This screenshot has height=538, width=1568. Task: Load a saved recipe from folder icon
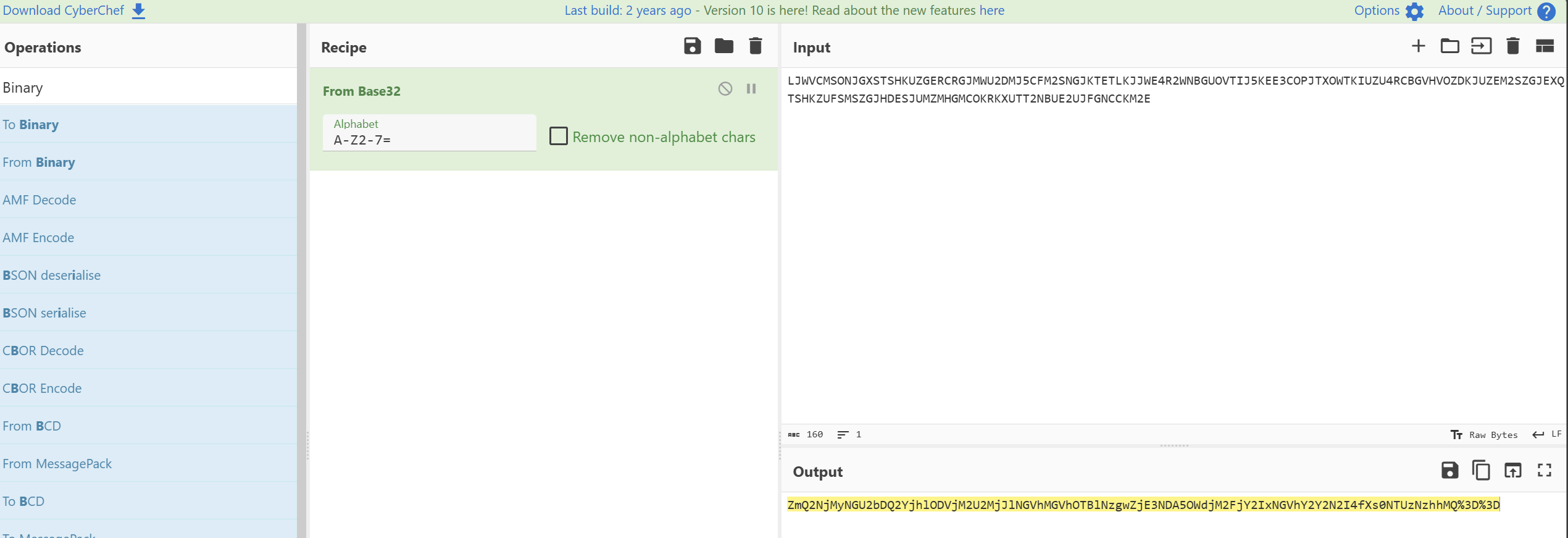click(x=724, y=46)
